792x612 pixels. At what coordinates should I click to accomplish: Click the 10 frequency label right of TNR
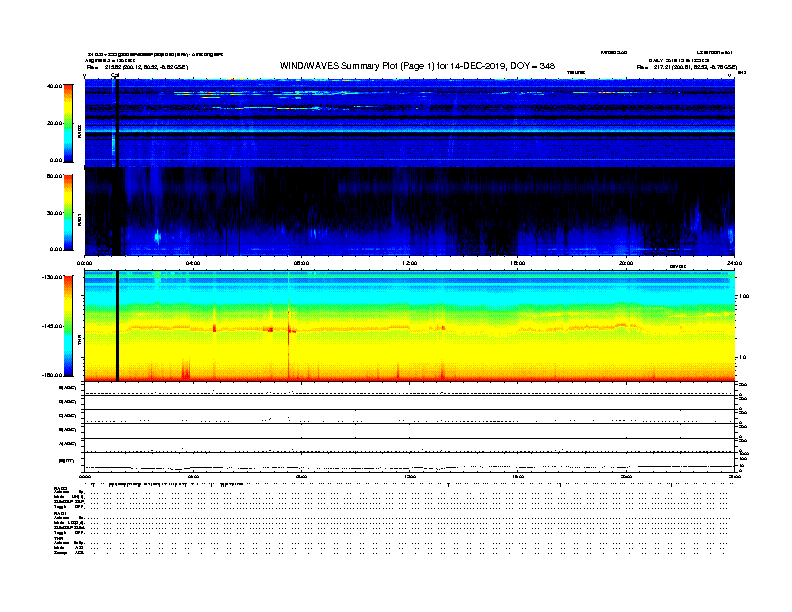pyautogui.click(x=742, y=358)
